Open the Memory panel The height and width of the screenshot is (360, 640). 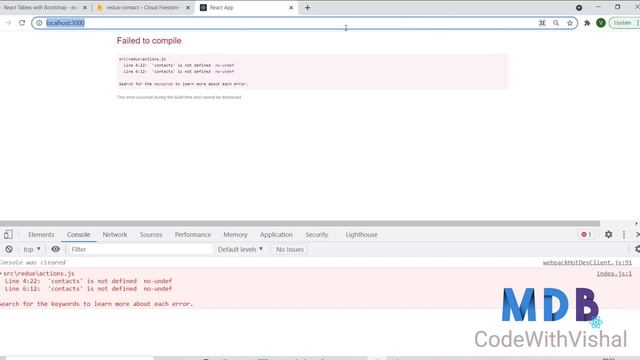pyautogui.click(x=235, y=235)
